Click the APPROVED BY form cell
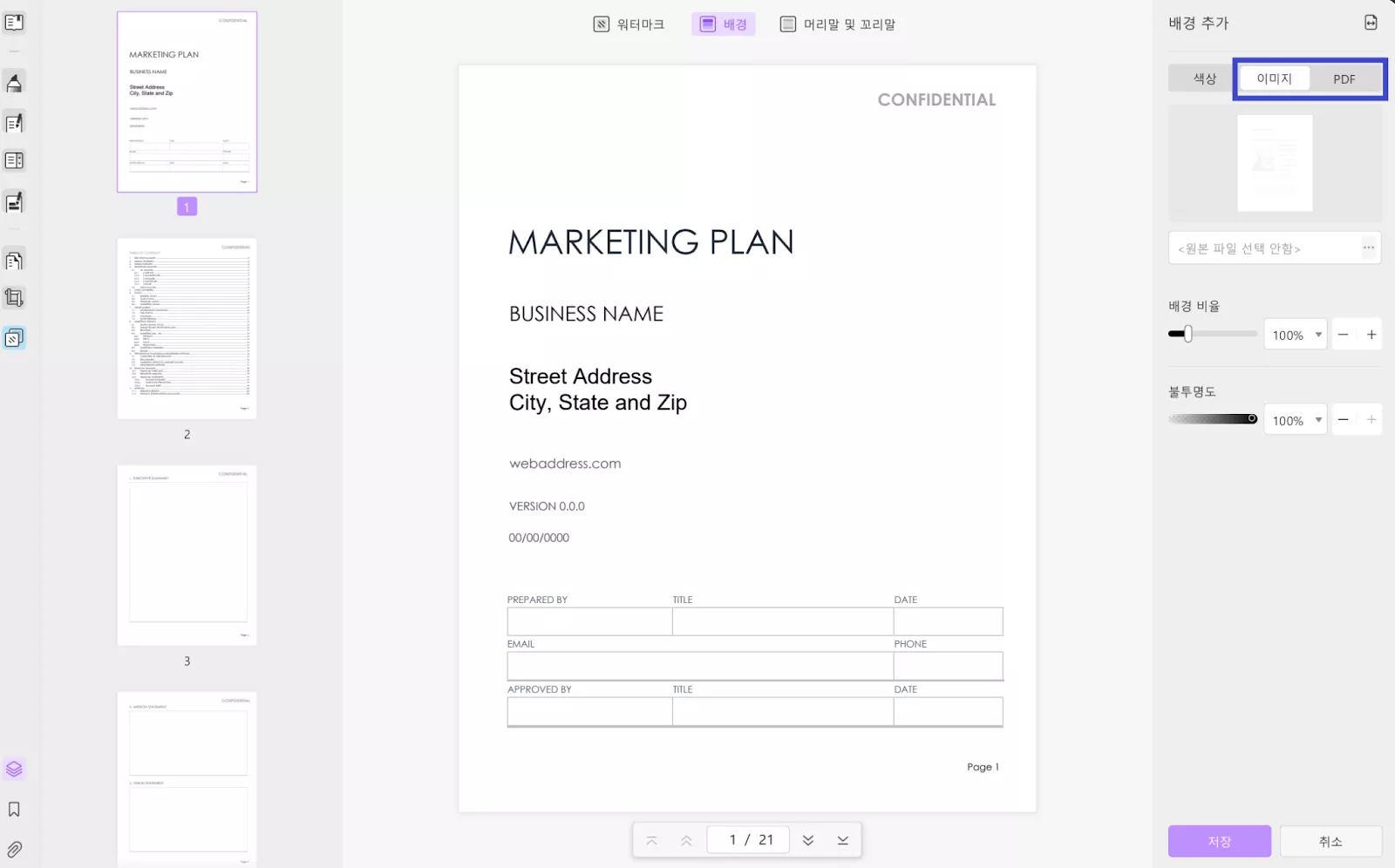This screenshot has height=868, width=1395. tap(589, 711)
